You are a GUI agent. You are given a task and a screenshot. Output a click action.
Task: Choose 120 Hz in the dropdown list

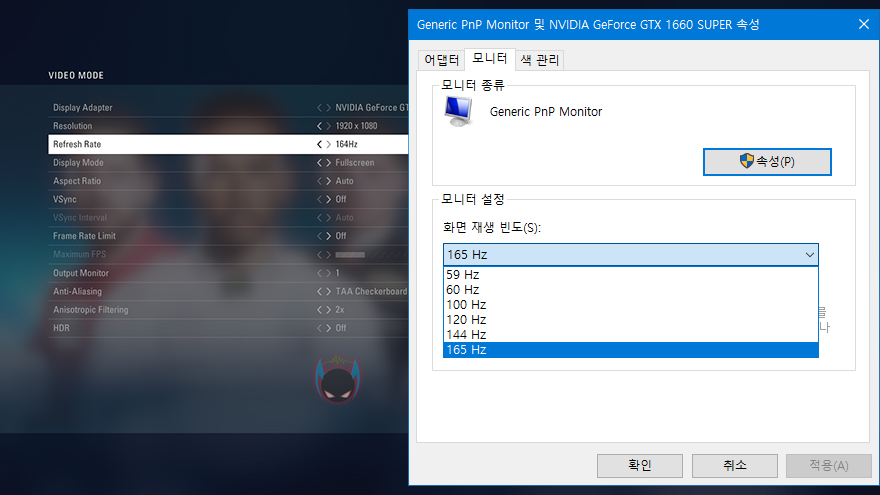tap(631, 319)
